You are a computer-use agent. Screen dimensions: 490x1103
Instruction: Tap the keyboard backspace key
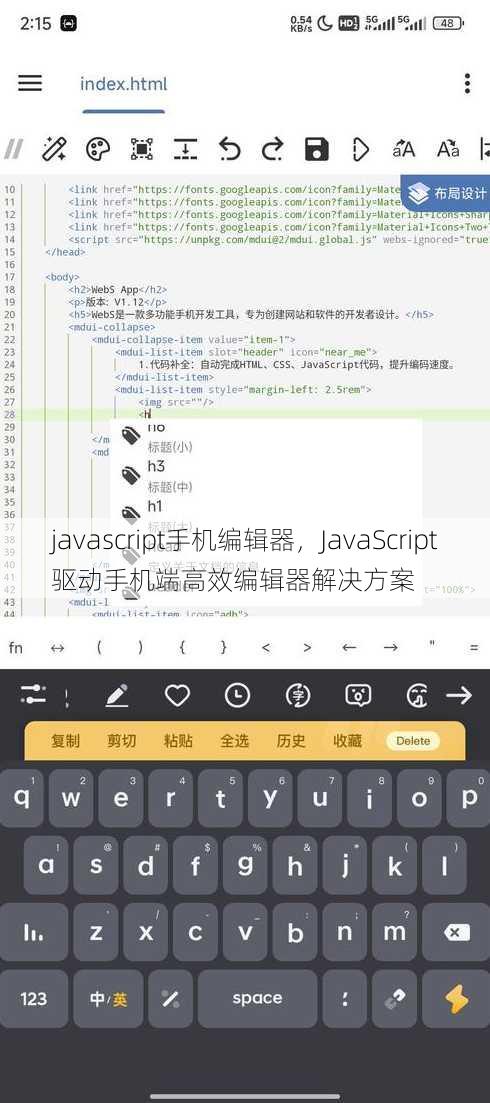point(456,932)
